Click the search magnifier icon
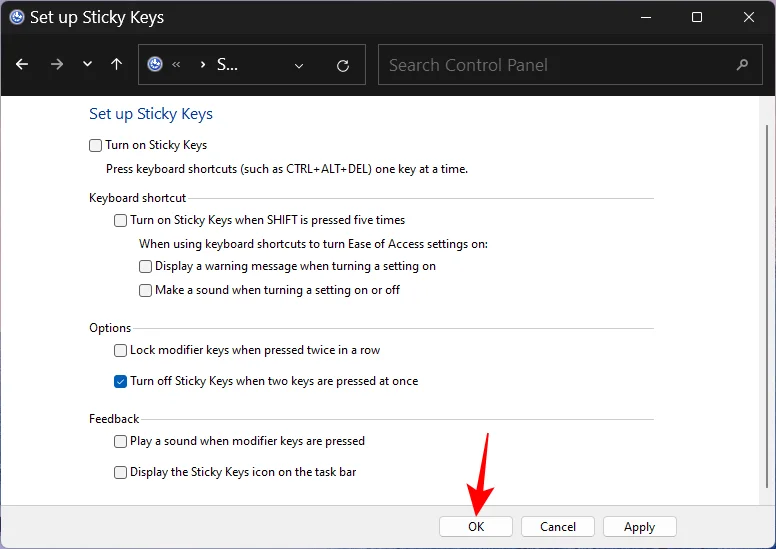The height and width of the screenshot is (549, 776). click(742, 64)
